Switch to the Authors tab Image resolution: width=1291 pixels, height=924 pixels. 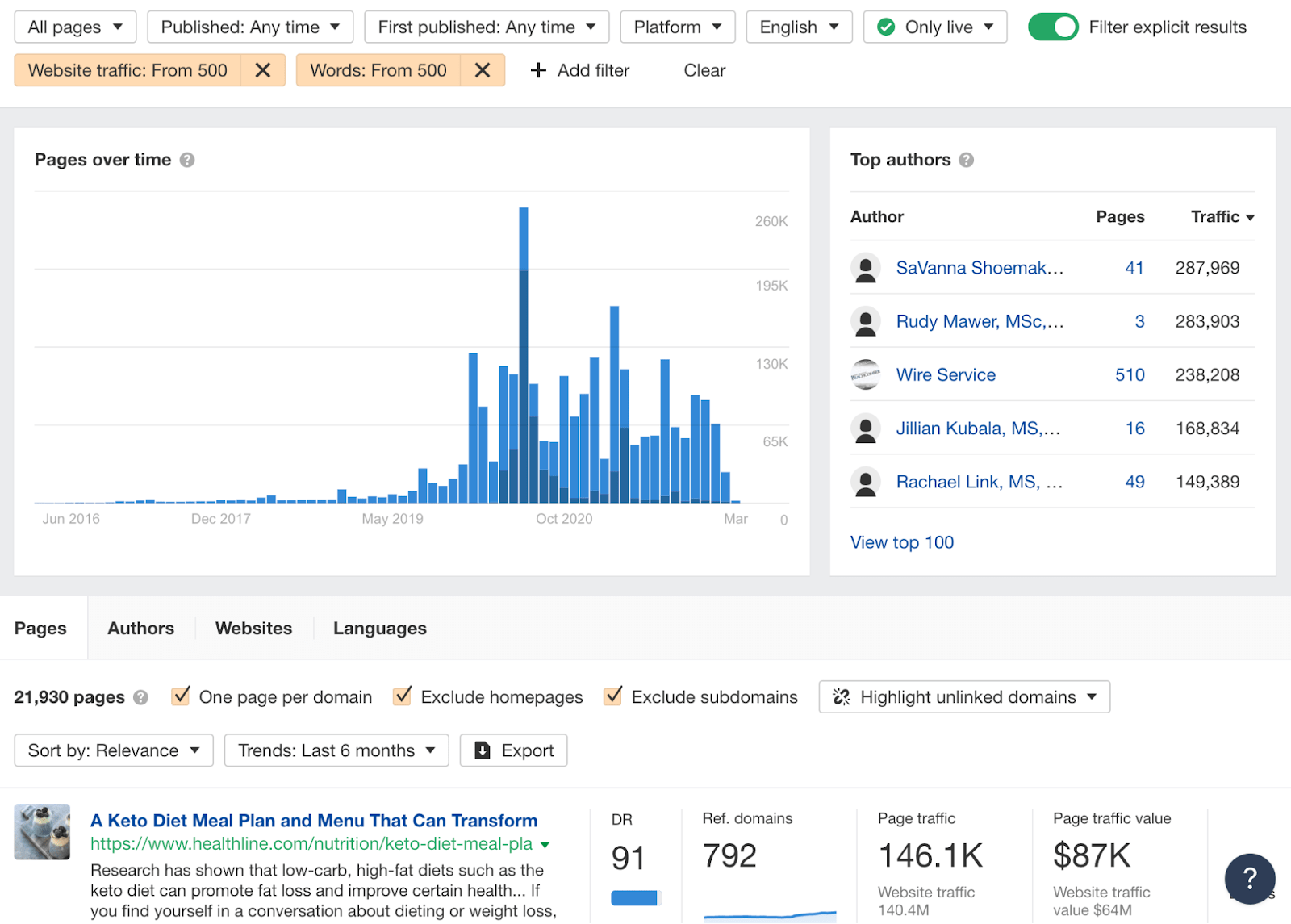click(x=140, y=628)
